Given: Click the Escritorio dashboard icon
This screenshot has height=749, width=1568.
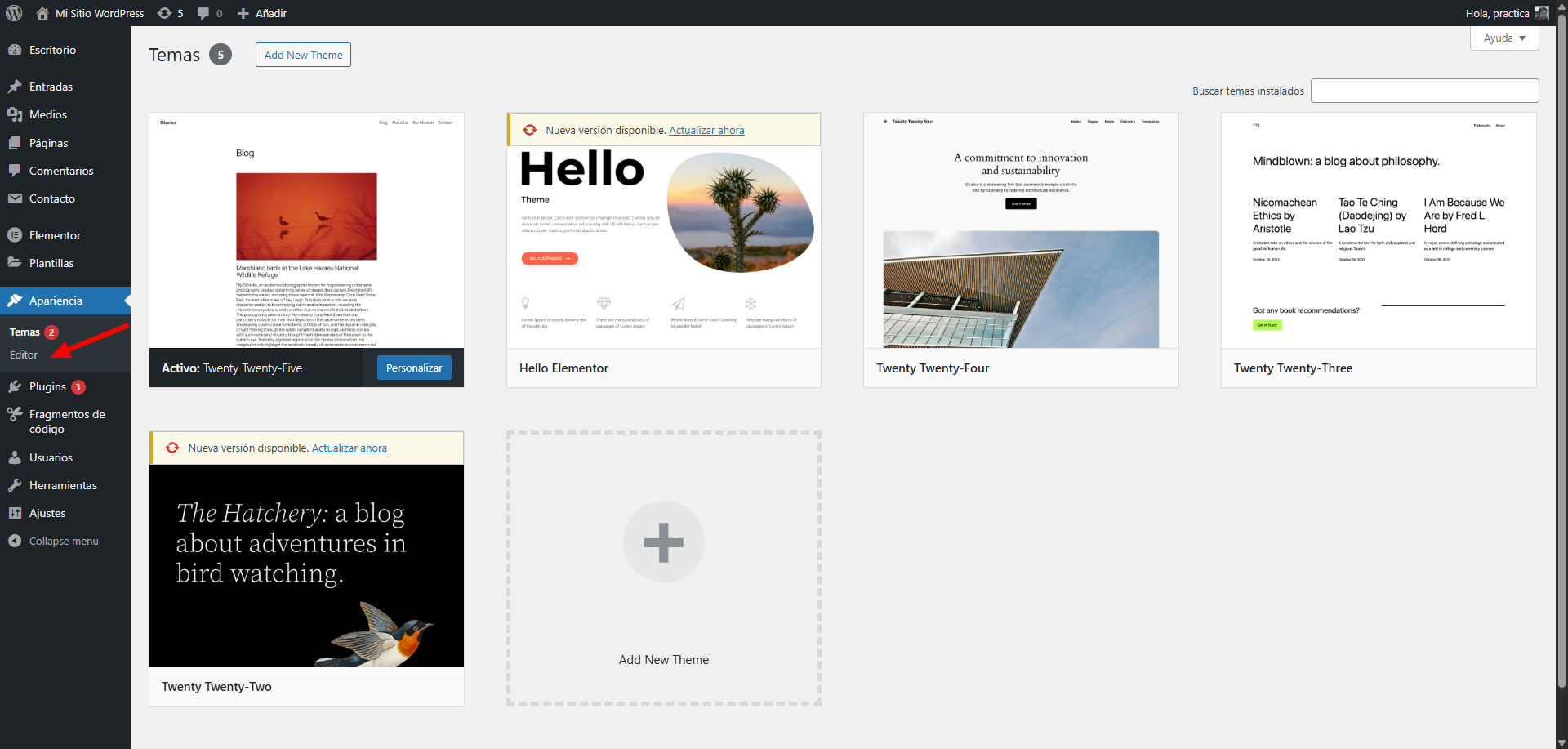Looking at the screenshot, I should coord(15,50).
